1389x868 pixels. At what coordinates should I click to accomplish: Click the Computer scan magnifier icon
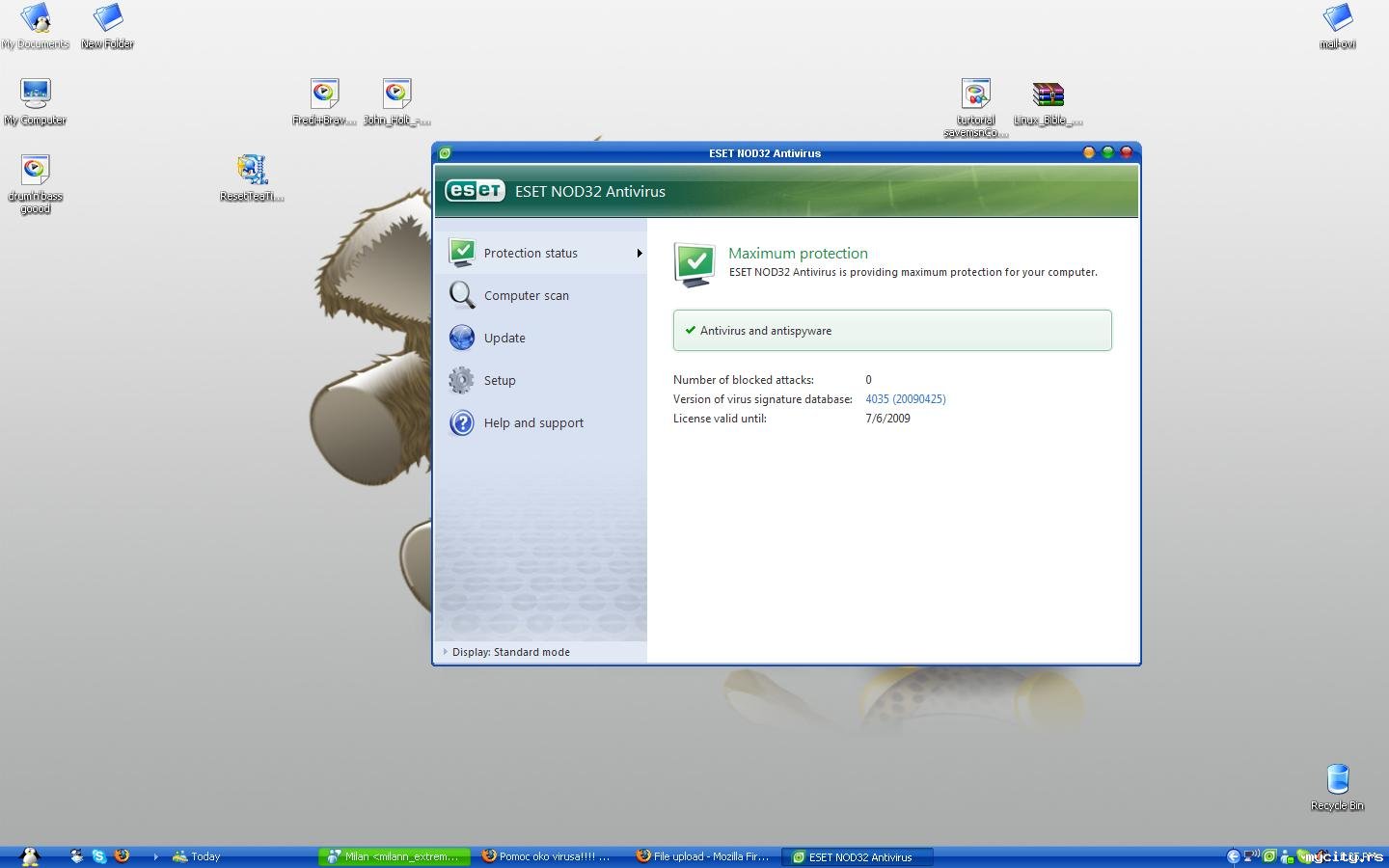coord(462,295)
